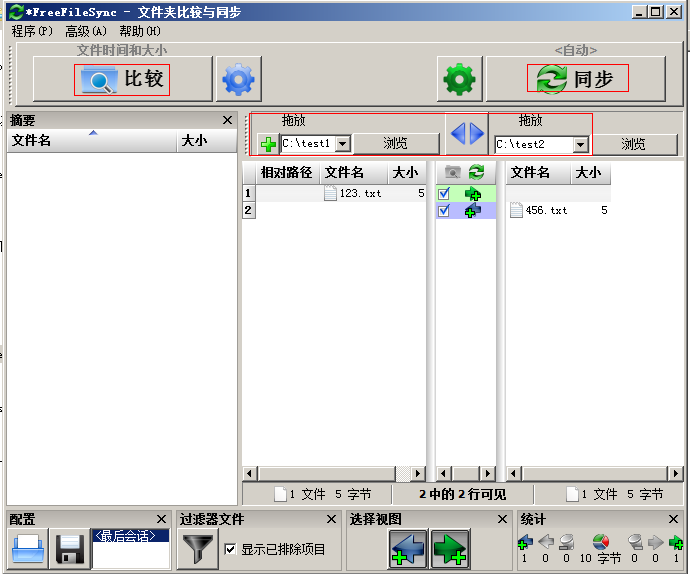Viewport: 690px width, 574px height.
Task: Open filter settings funnel icon
Action: (x=198, y=548)
